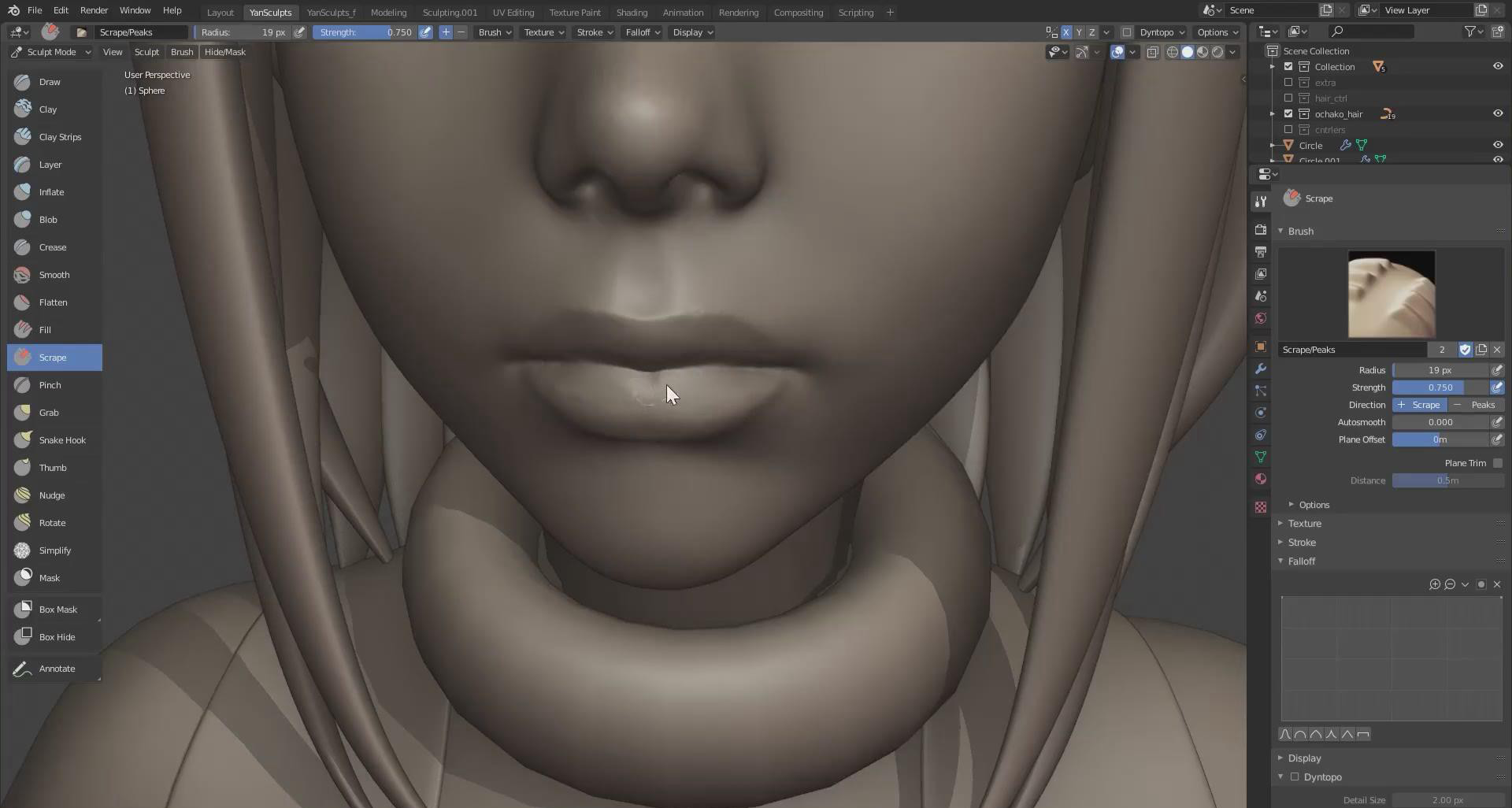Select the Crease brush
The width and height of the screenshot is (1512, 808).
(x=54, y=247)
